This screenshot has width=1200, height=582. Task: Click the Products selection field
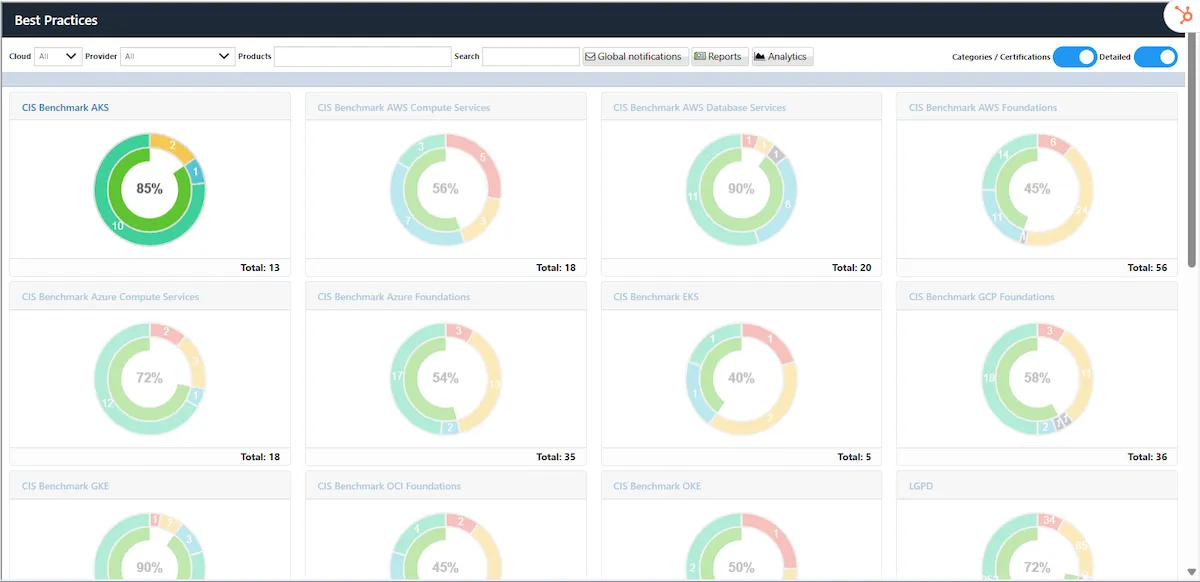coord(363,57)
